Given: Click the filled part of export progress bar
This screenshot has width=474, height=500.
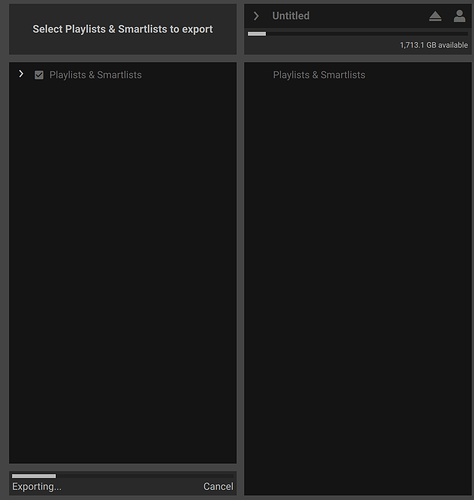Looking at the screenshot, I should [34, 476].
